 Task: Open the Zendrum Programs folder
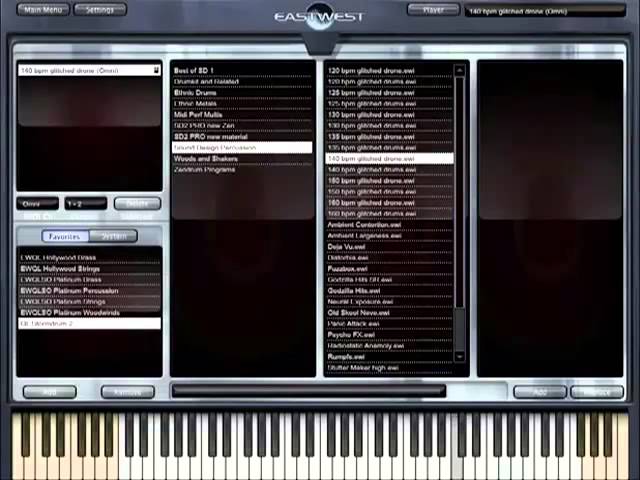242,169
